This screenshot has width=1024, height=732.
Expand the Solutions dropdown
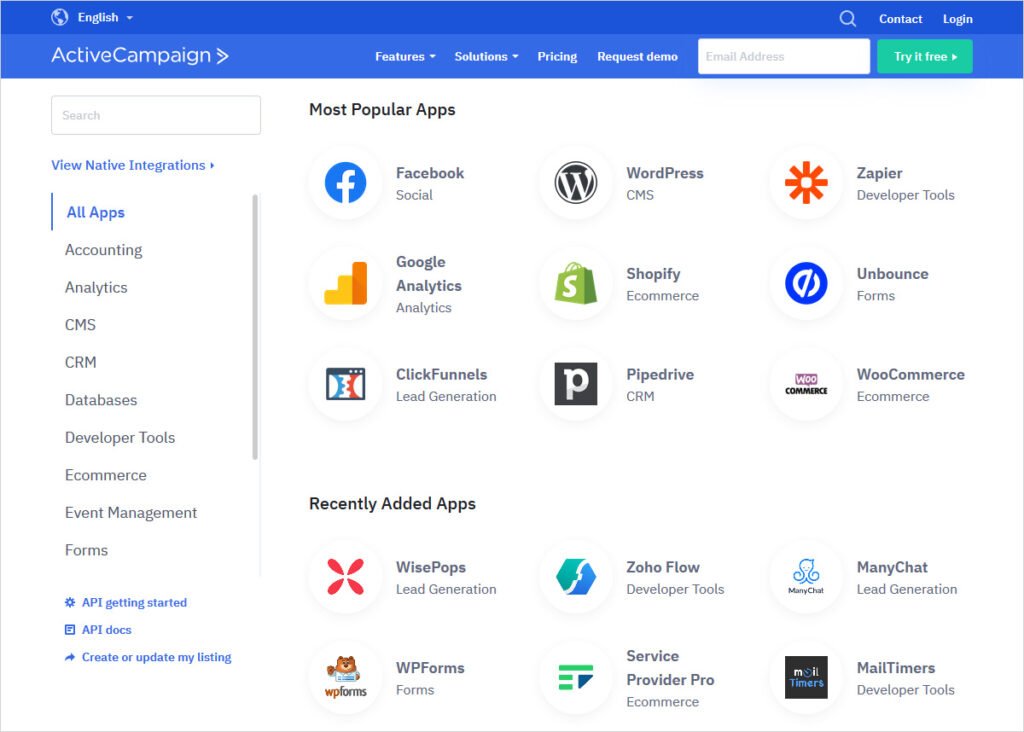coord(485,57)
